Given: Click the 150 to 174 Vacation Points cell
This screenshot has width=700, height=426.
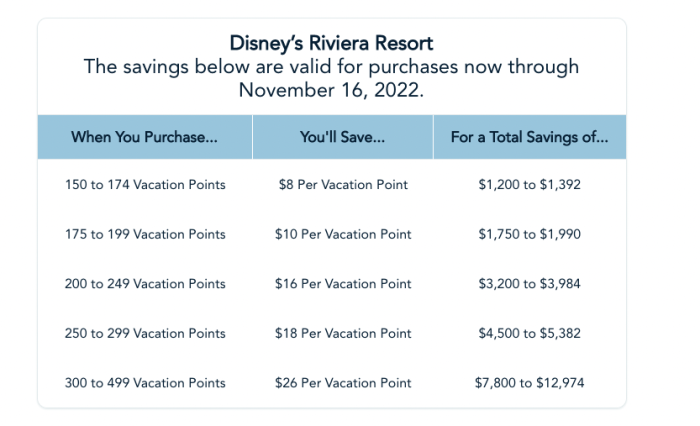Looking at the screenshot, I should coord(145,185).
